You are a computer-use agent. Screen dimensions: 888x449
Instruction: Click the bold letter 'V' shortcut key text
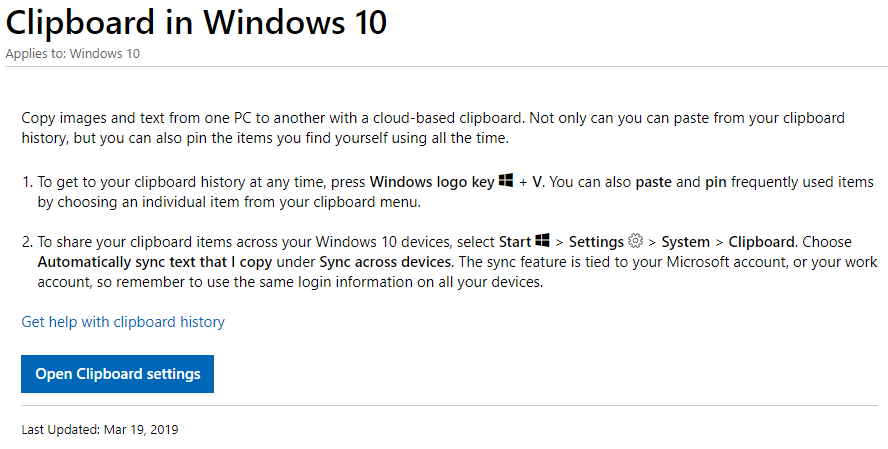(x=537, y=182)
